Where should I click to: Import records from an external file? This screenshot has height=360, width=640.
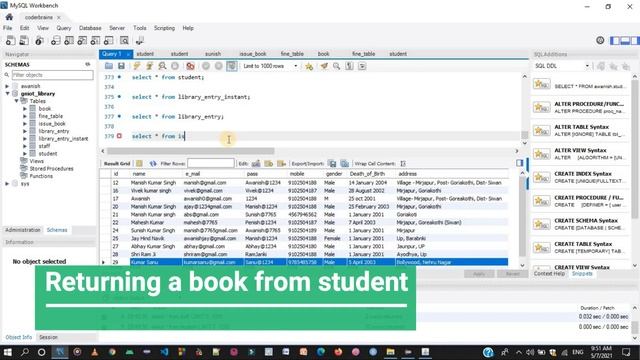pyautogui.click(x=345, y=164)
